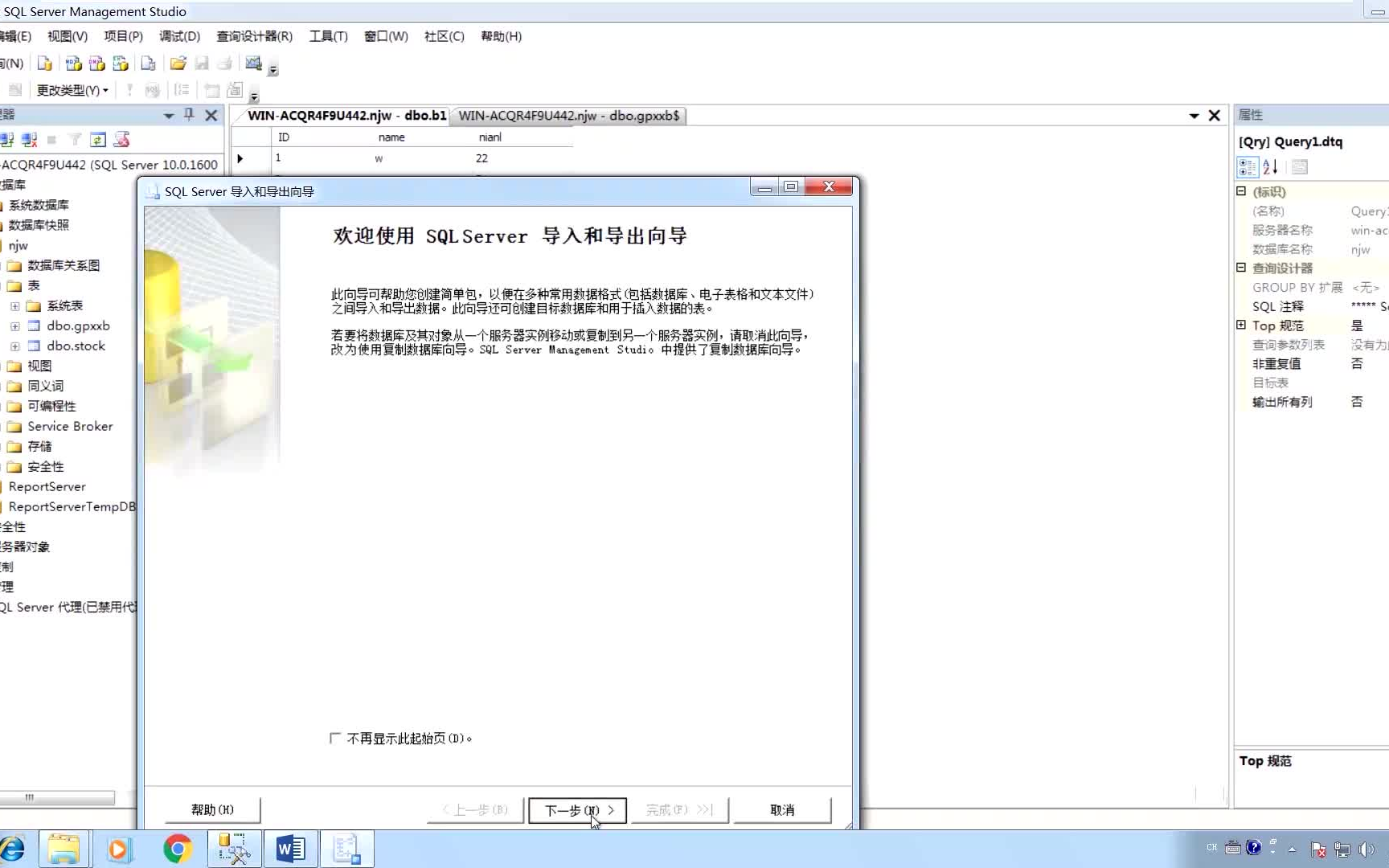Open the 视图(V) menu
The image size is (1389, 868).
point(68,36)
